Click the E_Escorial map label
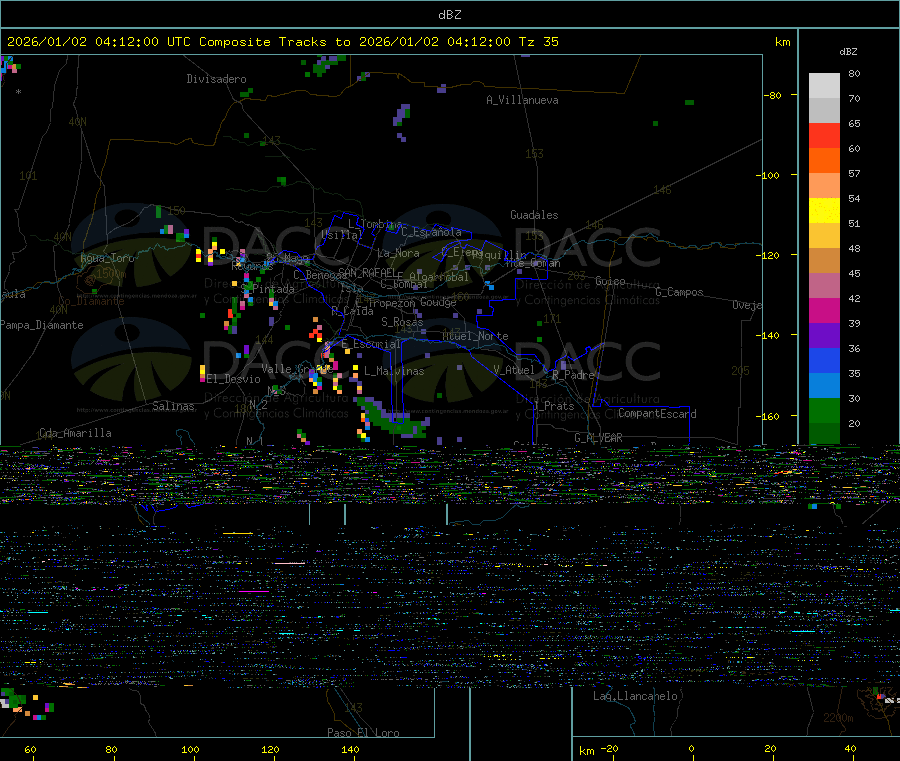Viewport: 900px width, 761px height. pos(370,344)
